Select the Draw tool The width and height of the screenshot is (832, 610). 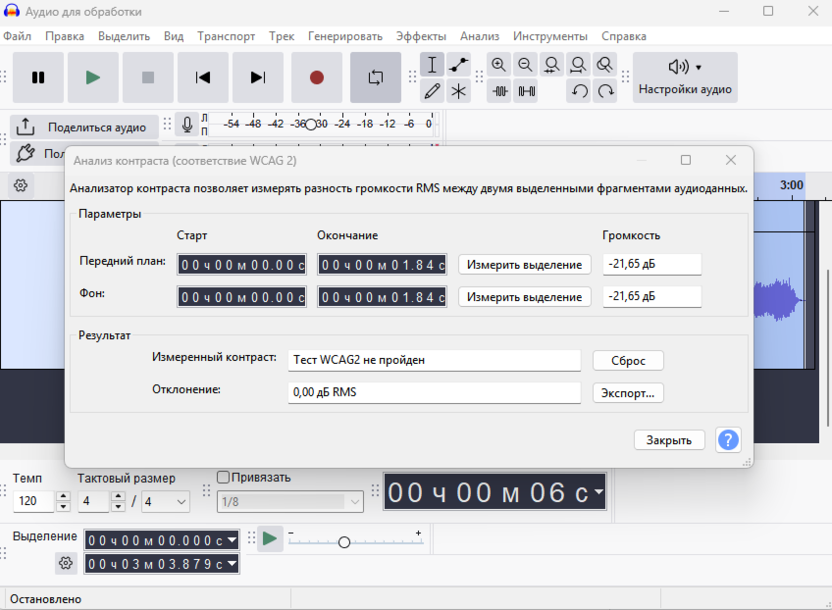(x=432, y=91)
